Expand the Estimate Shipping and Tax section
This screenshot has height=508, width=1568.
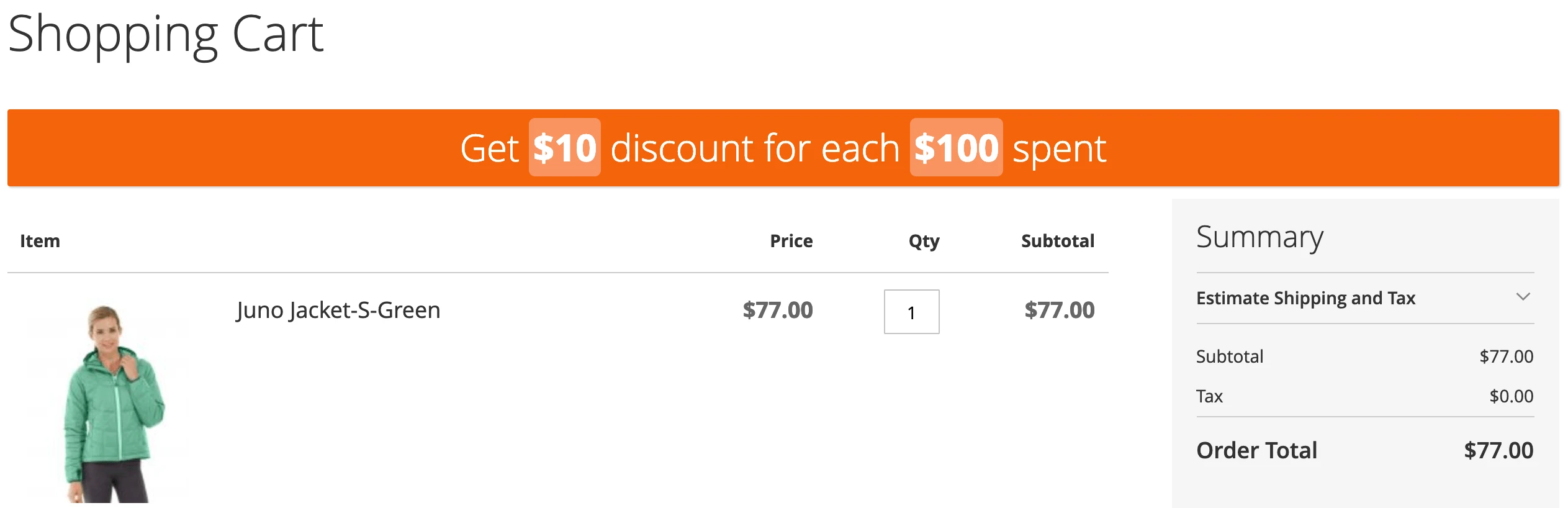(1306, 298)
